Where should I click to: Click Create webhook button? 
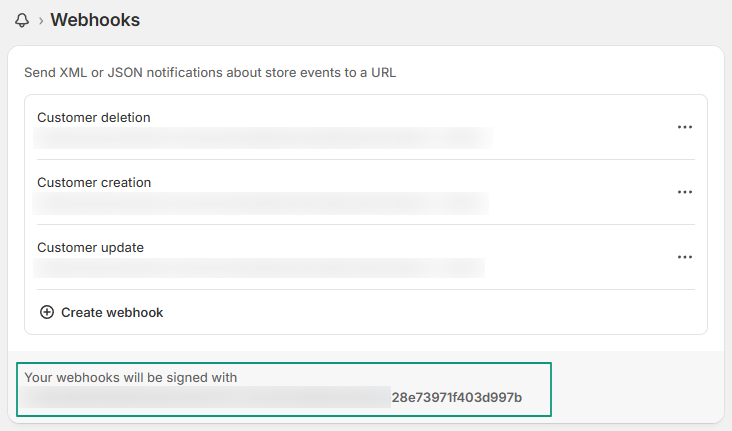101,312
